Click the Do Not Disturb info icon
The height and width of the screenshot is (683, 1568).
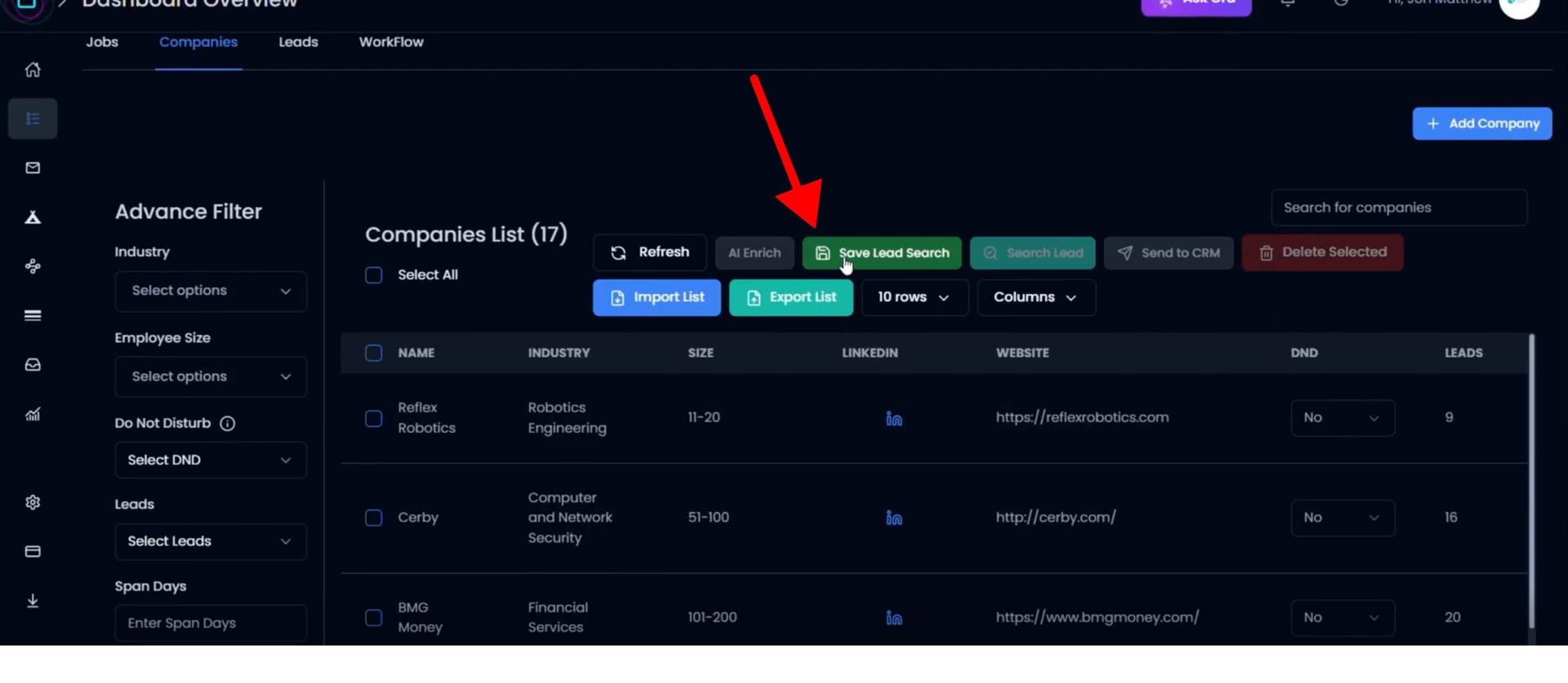point(227,423)
